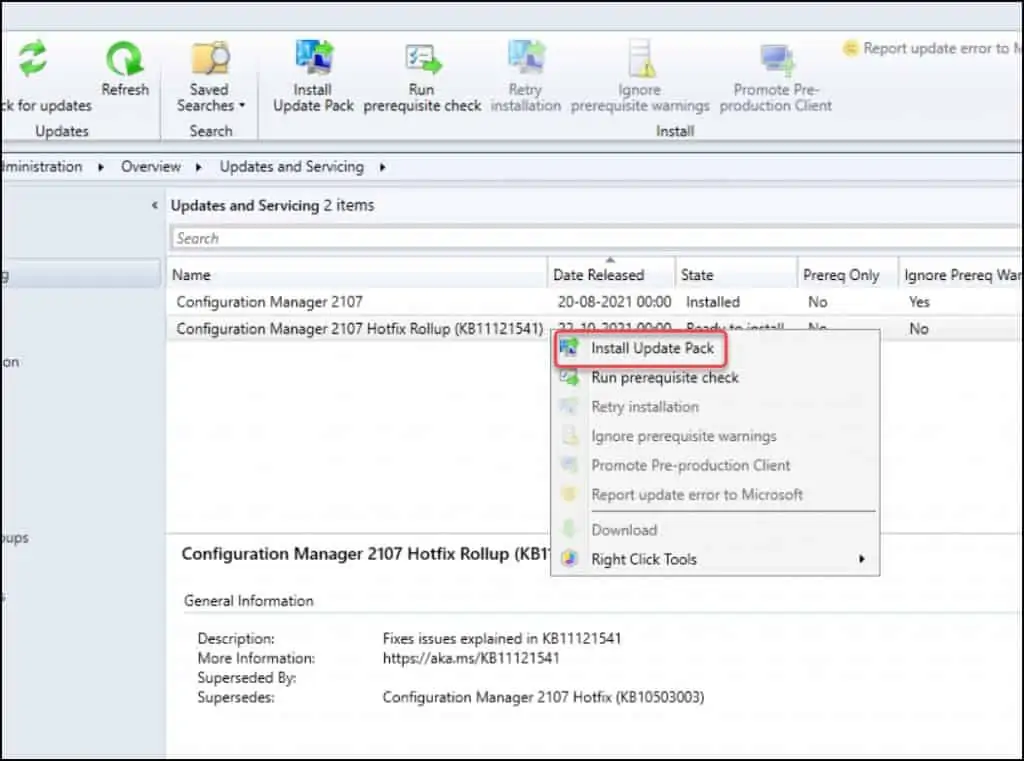The height and width of the screenshot is (761, 1024).
Task: Click the Installed state cell
Action: (712, 302)
